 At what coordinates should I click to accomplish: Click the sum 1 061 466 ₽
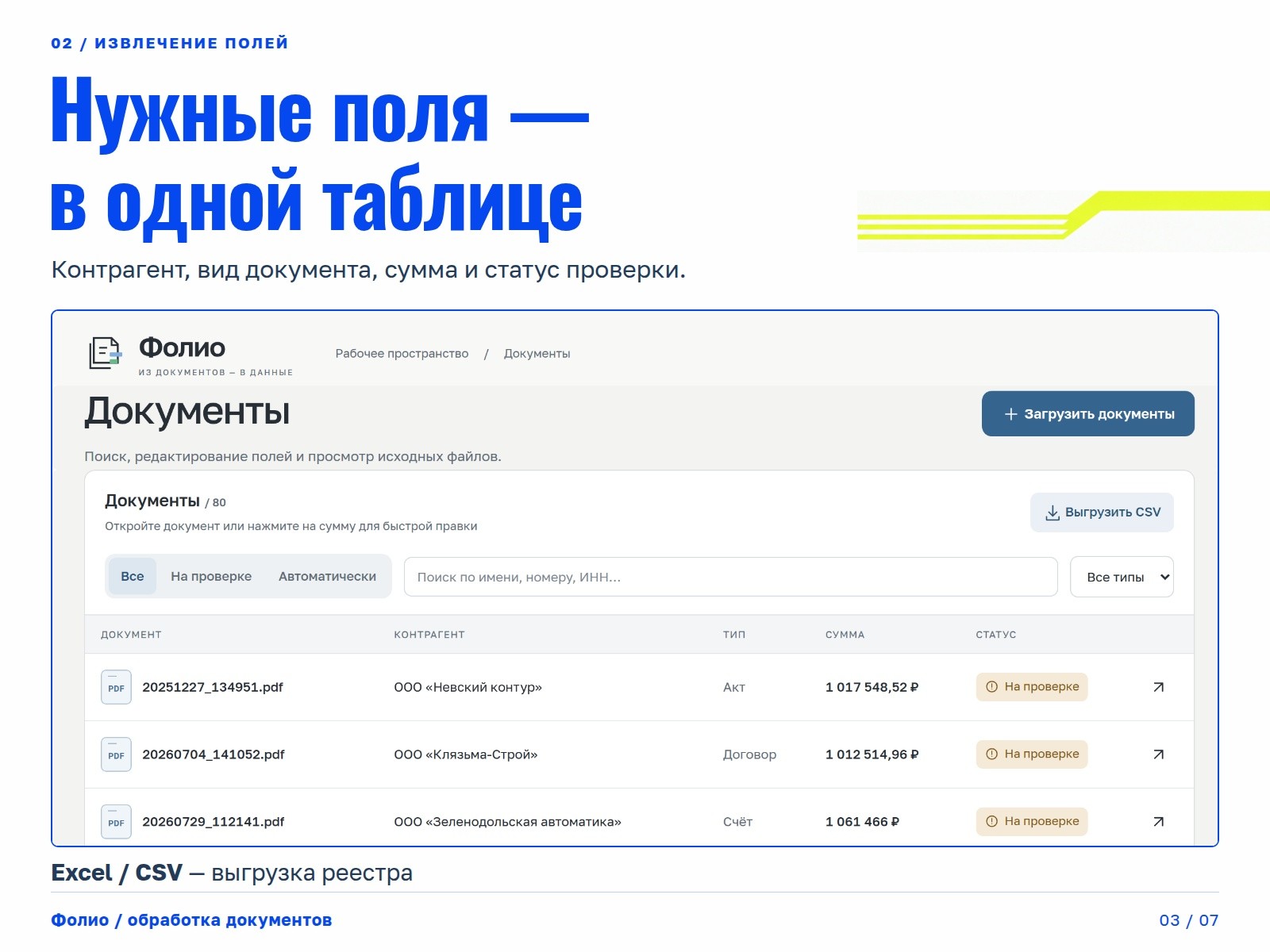pos(862,822)
